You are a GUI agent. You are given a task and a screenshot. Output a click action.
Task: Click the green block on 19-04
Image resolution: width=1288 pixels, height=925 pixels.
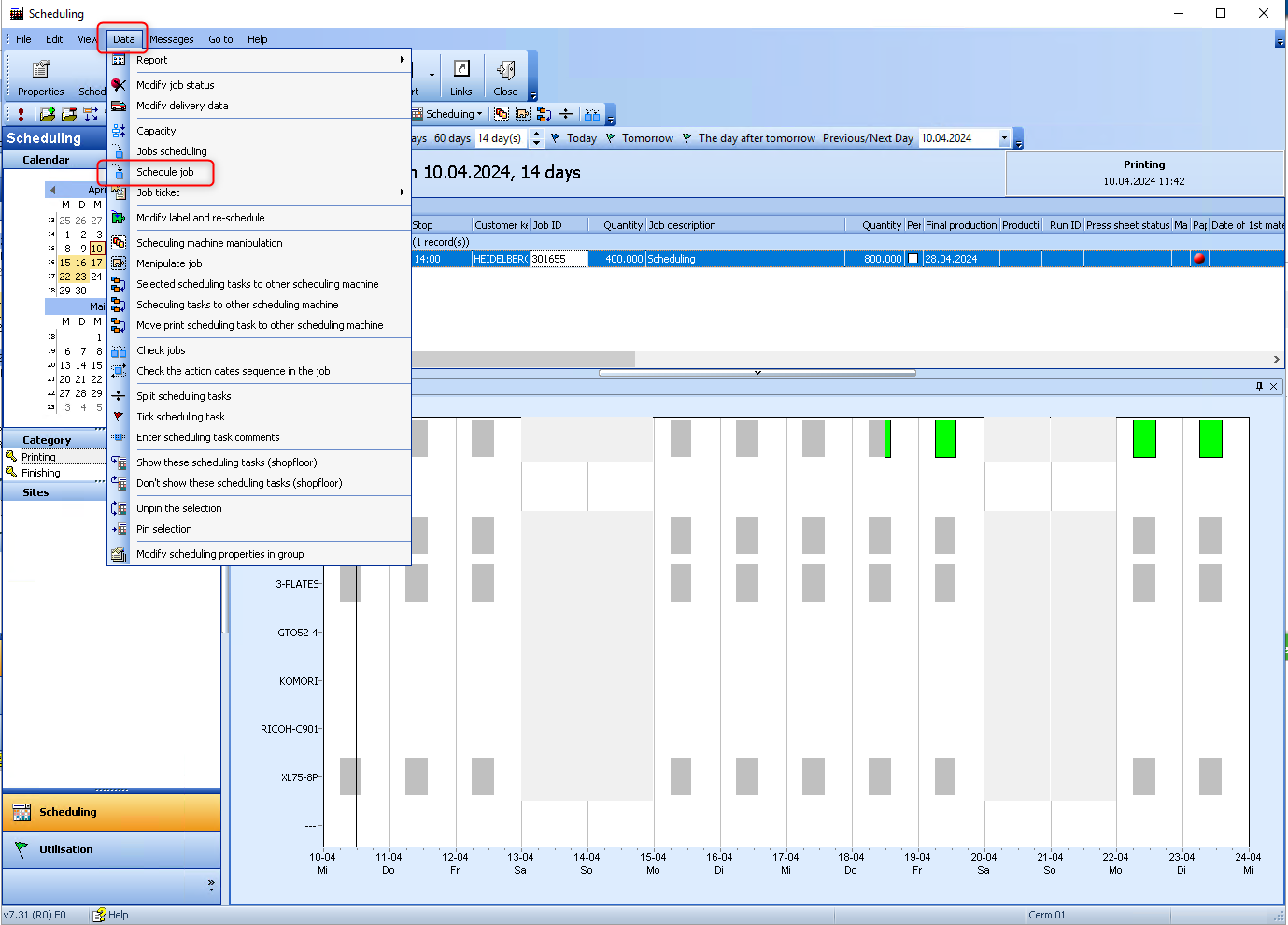point(945,438)
